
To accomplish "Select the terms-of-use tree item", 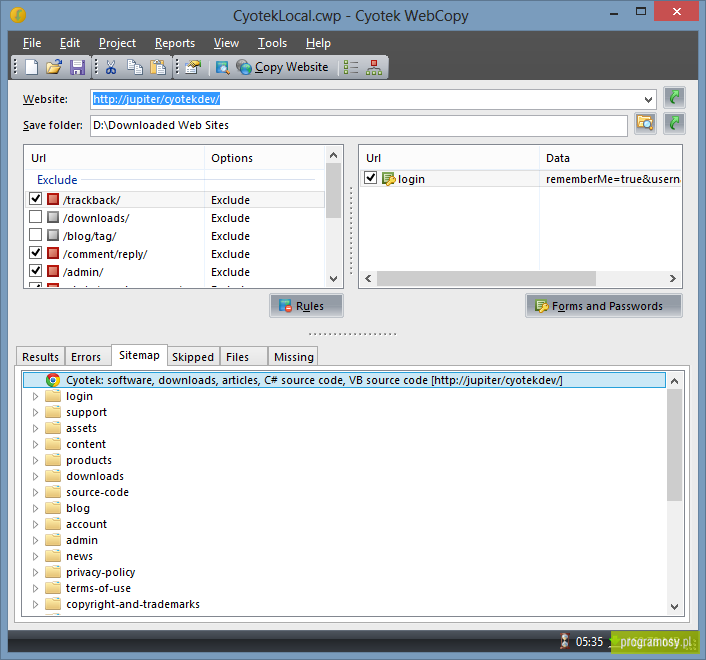I will (x=98, y=588).
